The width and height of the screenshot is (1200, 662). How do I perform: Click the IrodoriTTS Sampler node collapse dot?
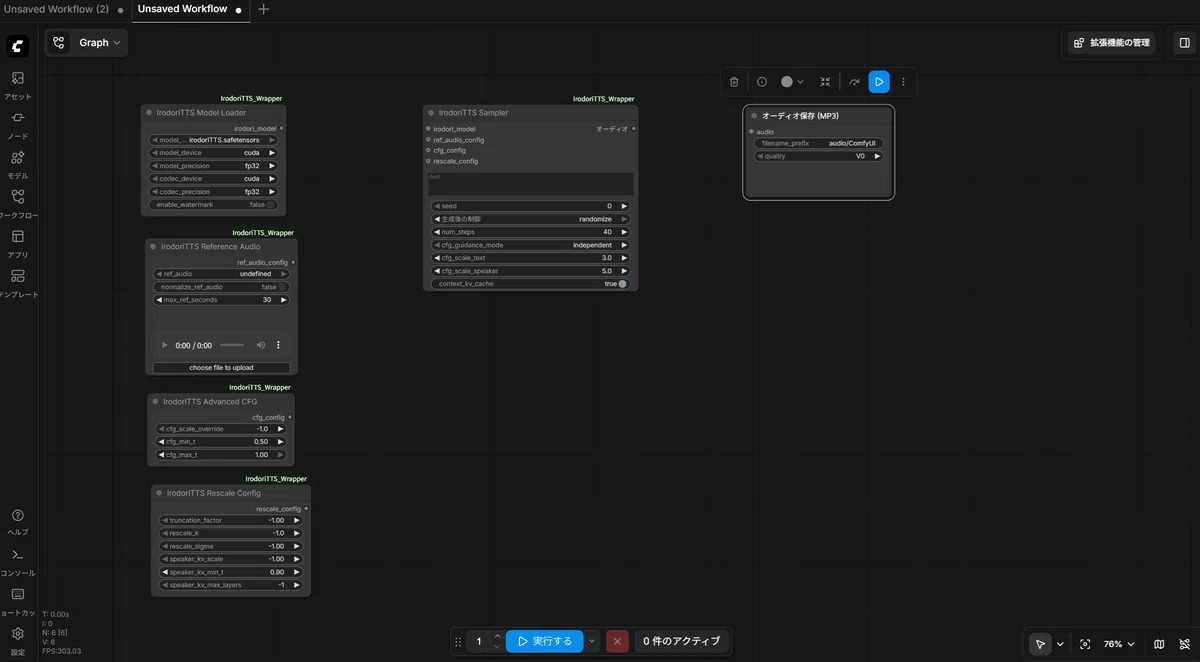(x=430, y=113)
